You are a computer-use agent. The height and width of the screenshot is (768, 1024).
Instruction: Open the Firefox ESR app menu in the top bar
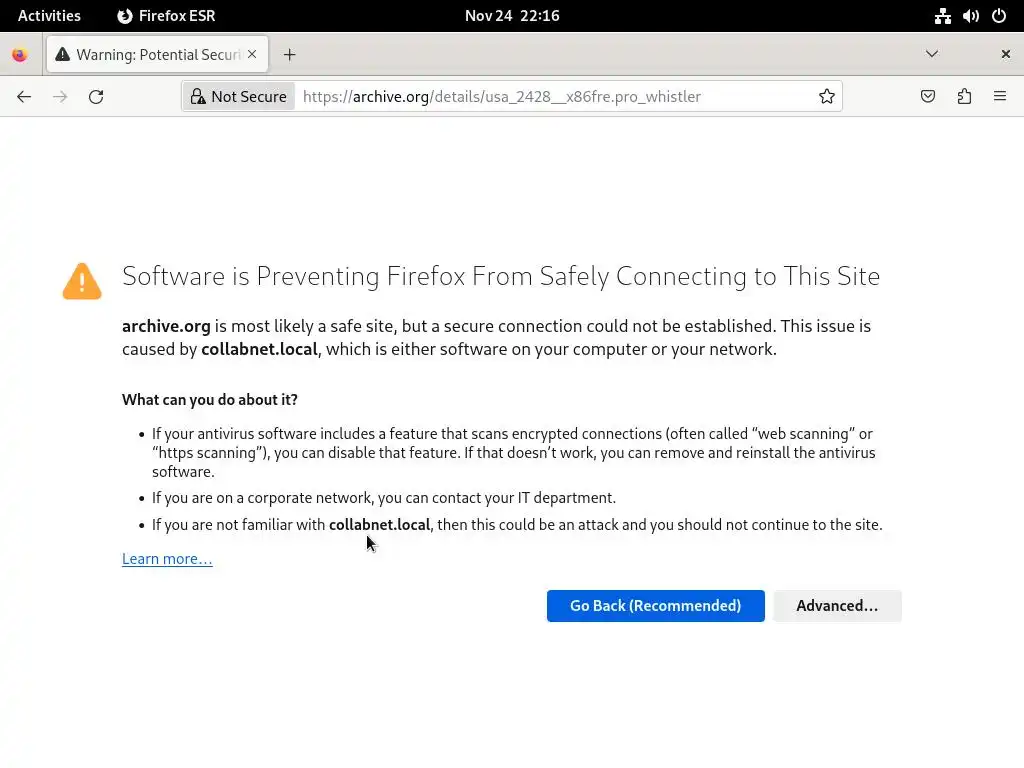[x=166, y=15]
